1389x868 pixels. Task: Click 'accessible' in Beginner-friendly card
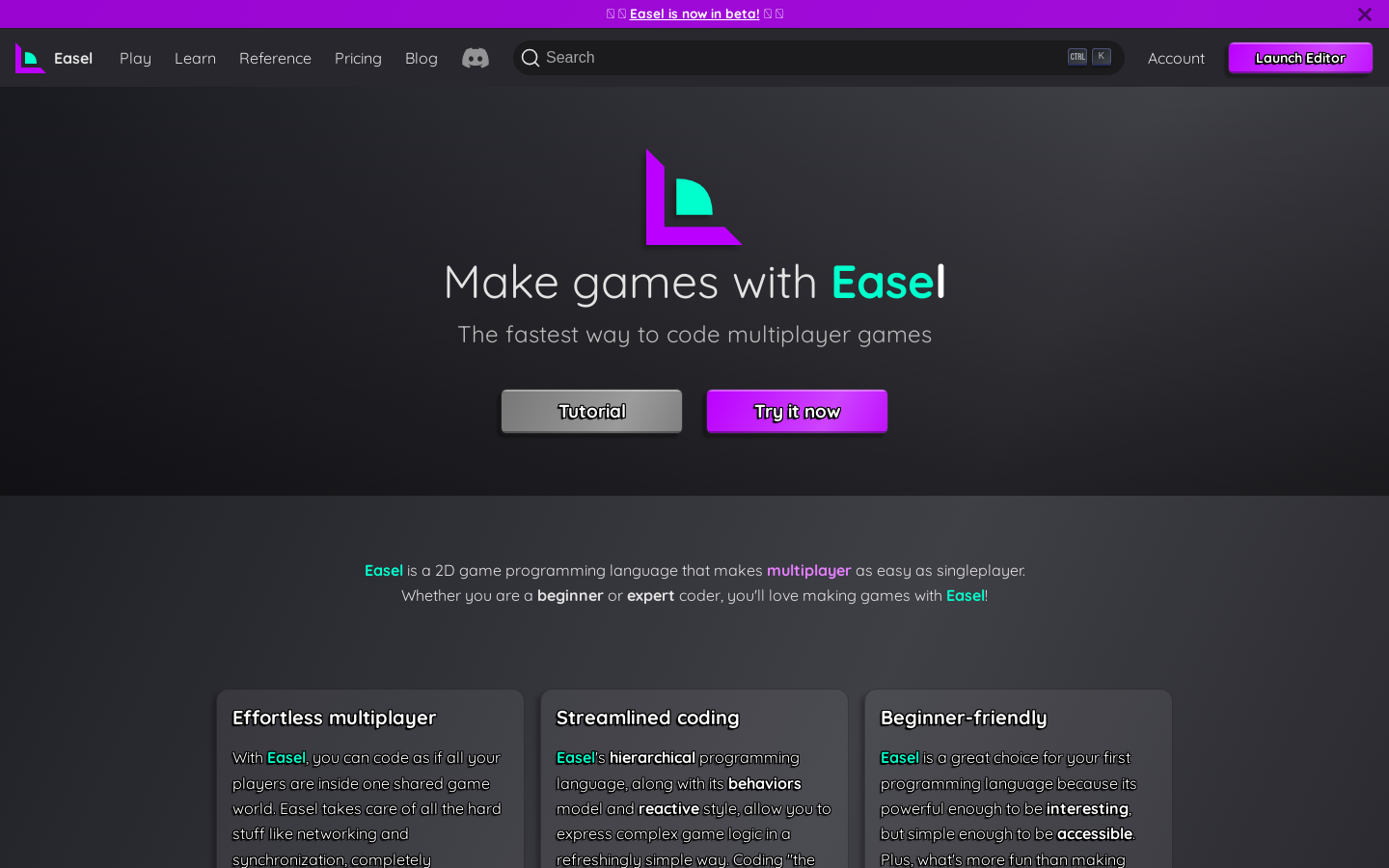pyautogui.click(x=1095, y=834)
